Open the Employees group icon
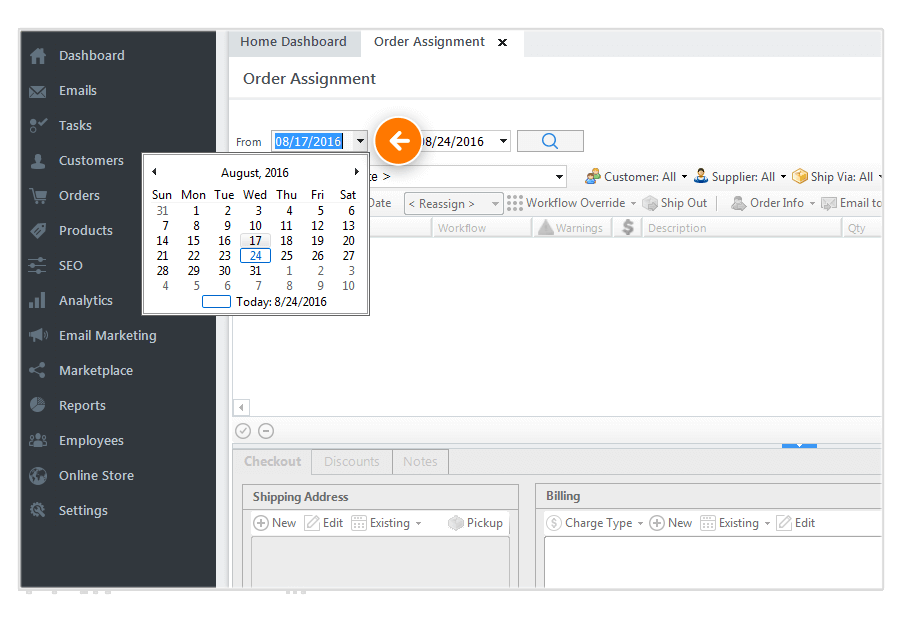900x620 pixels. pos(38,440)
